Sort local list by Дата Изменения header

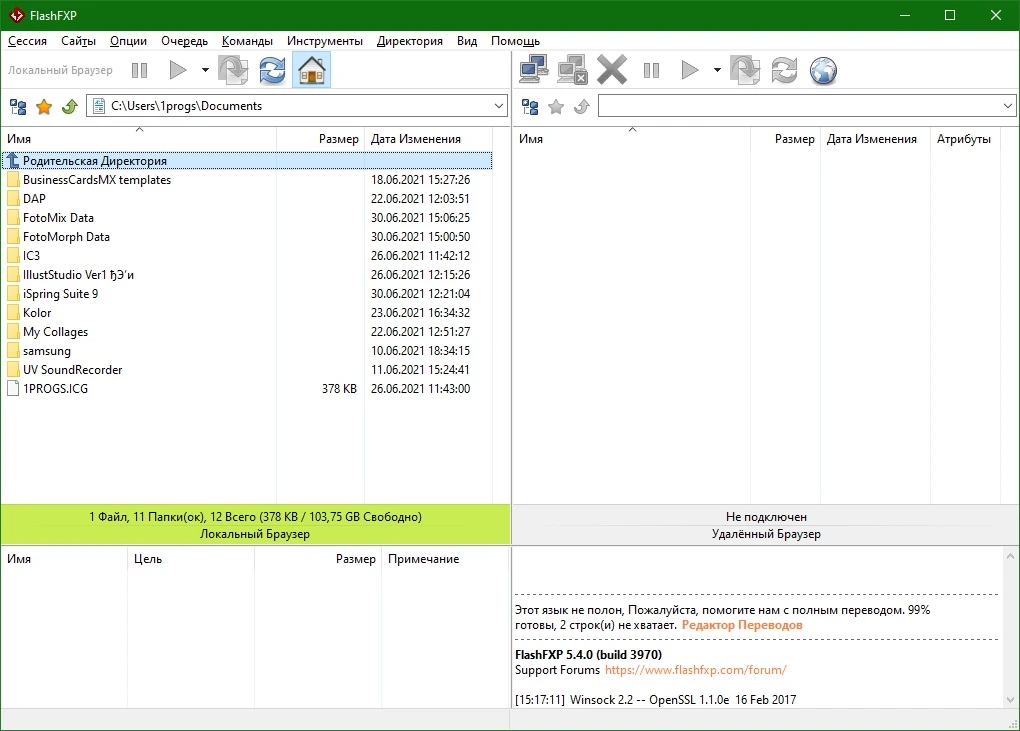pos(429,139)
